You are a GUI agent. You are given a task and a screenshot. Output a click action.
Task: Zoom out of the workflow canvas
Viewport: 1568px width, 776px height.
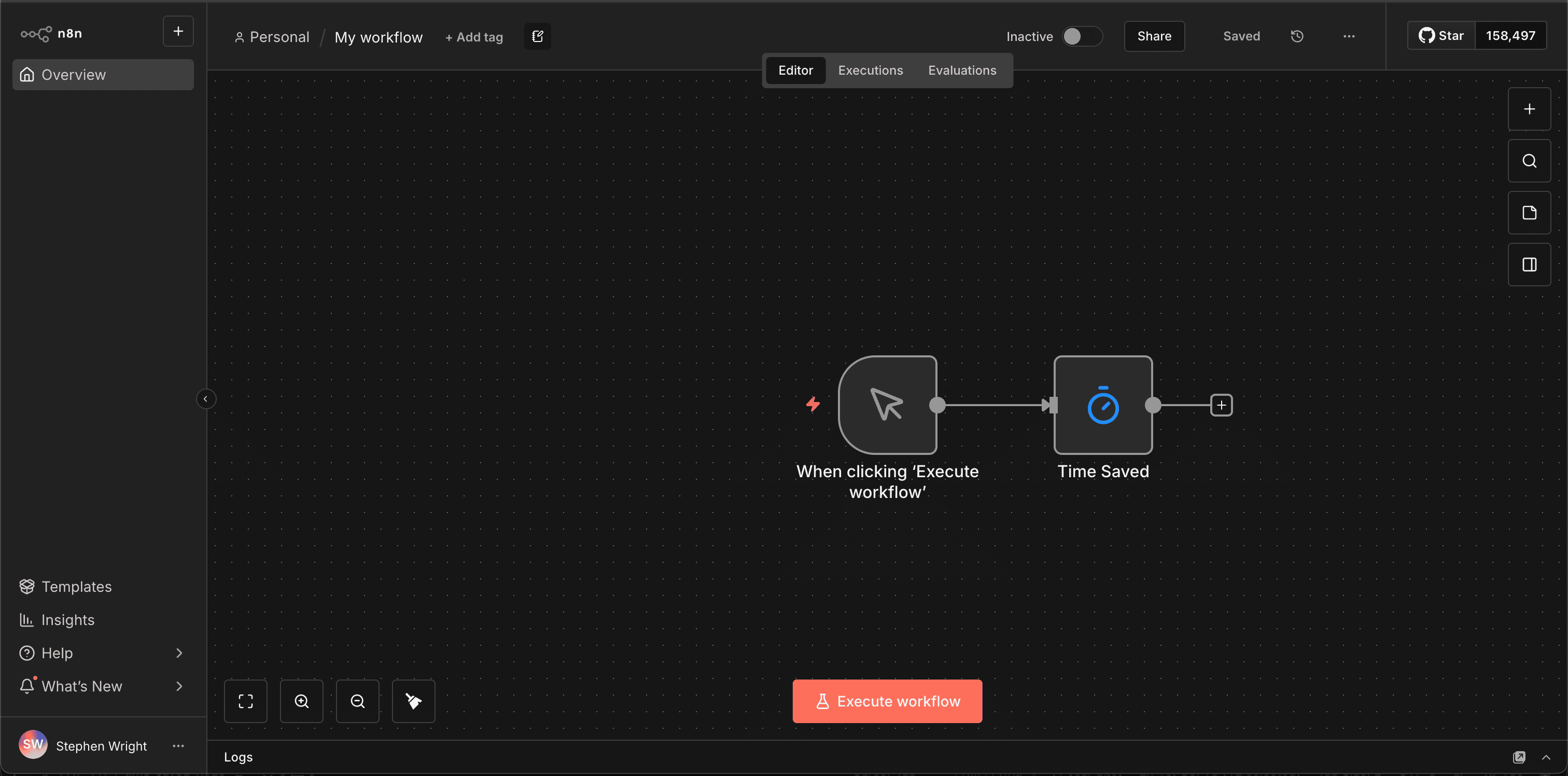tap(357, 701)
